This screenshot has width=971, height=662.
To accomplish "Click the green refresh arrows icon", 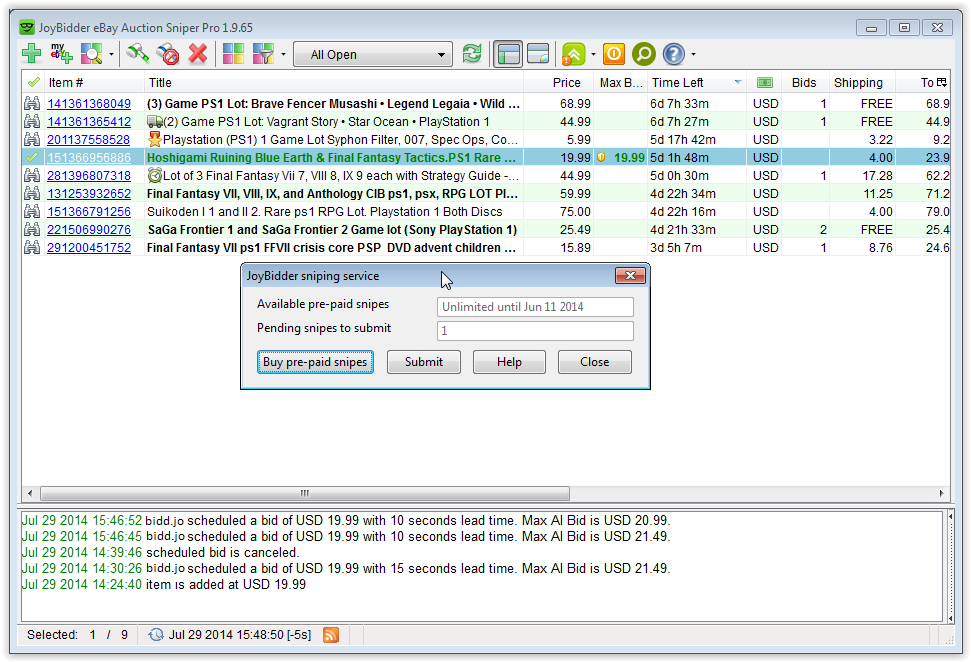I will (x=472, y=54).
